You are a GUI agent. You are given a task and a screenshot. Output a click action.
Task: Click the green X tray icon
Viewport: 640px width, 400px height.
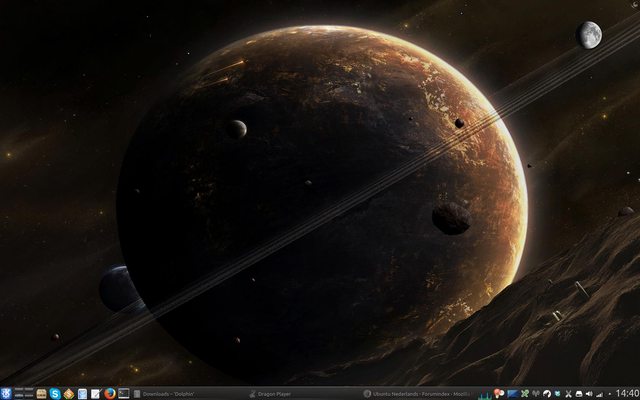(525, 393)
